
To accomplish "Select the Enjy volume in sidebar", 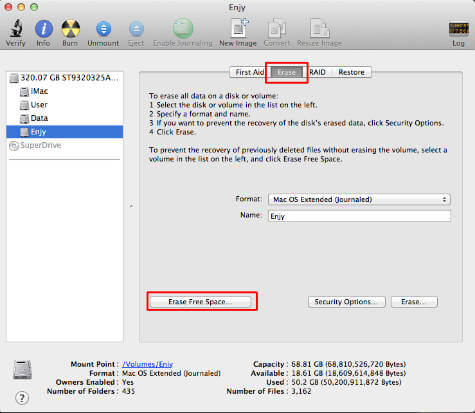I will tap(65, 132).
